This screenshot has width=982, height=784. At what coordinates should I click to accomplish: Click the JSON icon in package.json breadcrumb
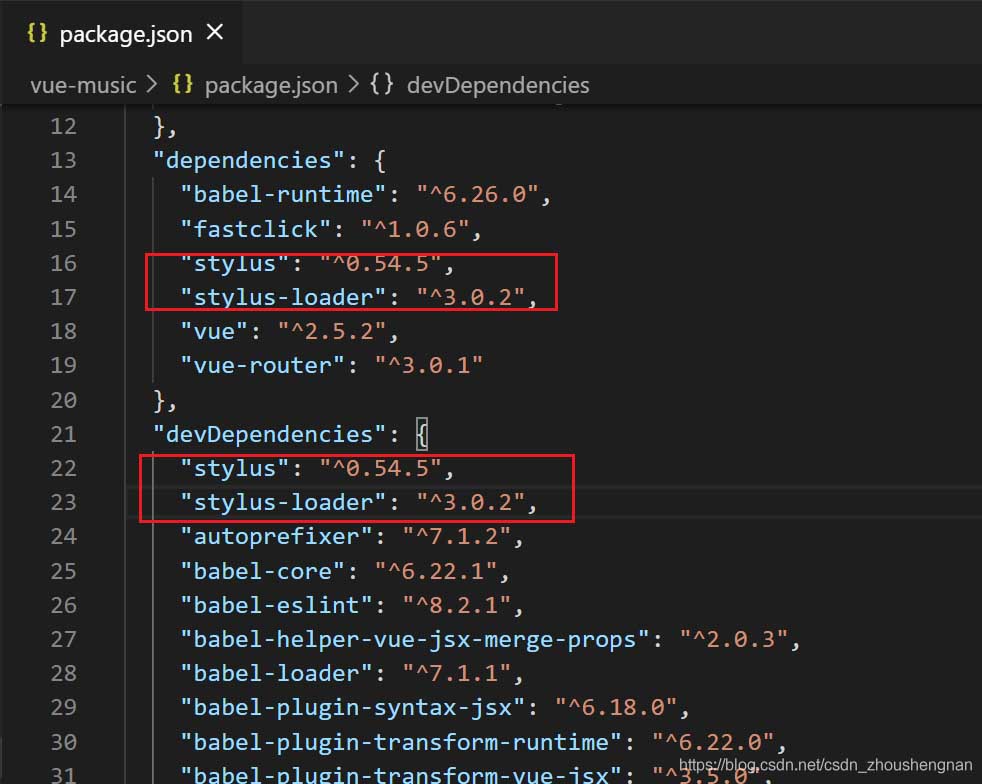coord(182,85)
